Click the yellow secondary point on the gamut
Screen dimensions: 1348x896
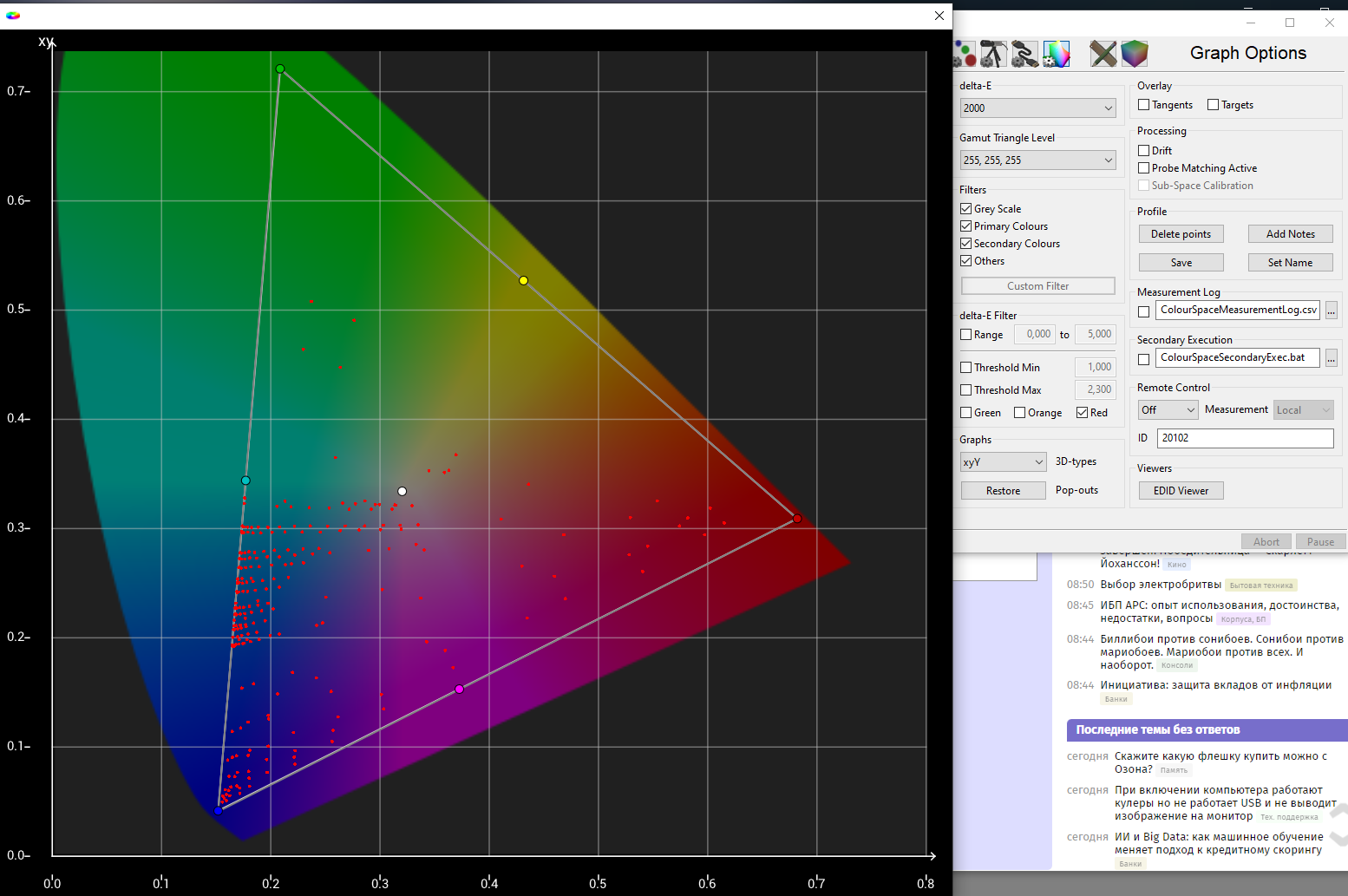523,281
